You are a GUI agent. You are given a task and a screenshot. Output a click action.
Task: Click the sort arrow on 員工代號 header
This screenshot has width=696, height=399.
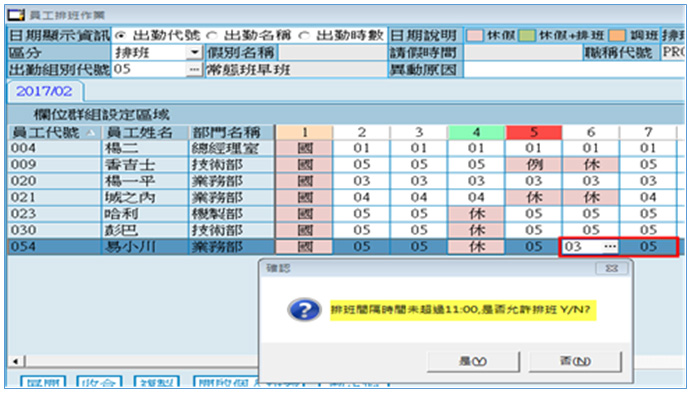[91, 132]
